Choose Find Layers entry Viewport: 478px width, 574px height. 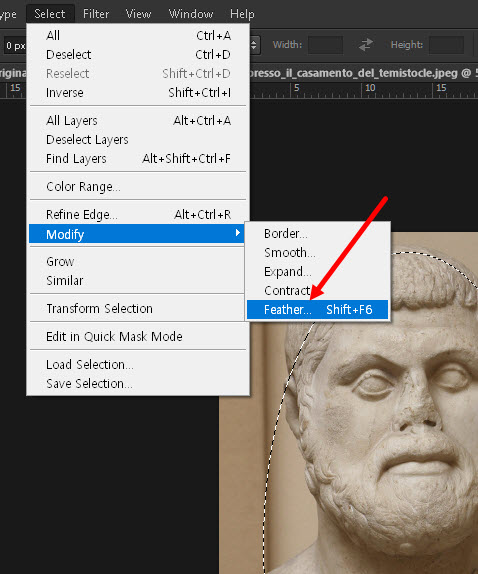pos(138,159)
